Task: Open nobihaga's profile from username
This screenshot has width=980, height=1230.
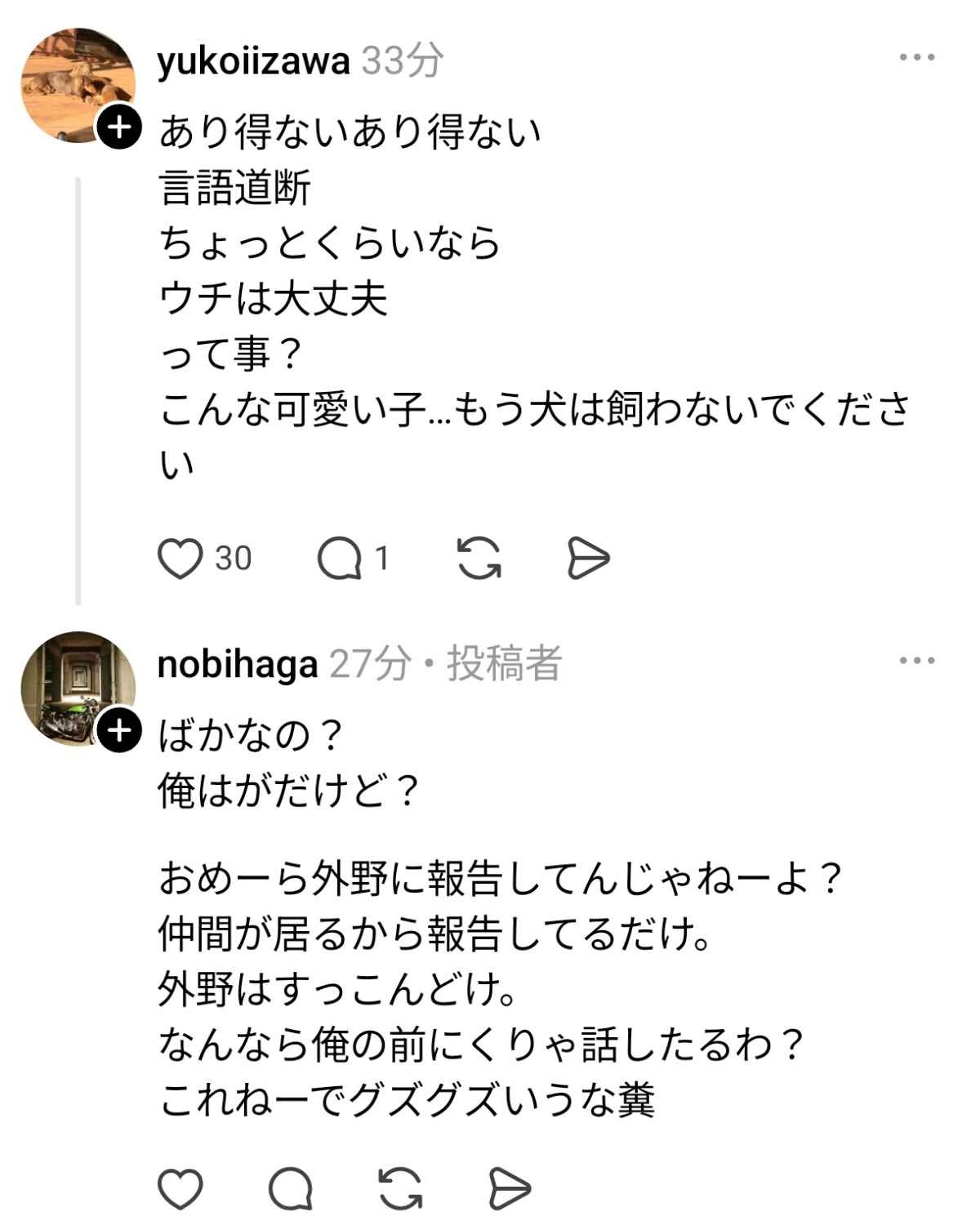Action: tap(237, 664)
